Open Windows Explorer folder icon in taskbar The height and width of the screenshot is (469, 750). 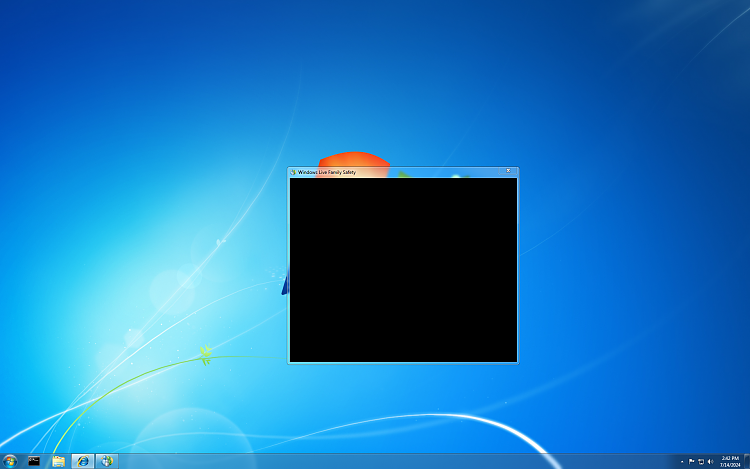pos(58,461)
